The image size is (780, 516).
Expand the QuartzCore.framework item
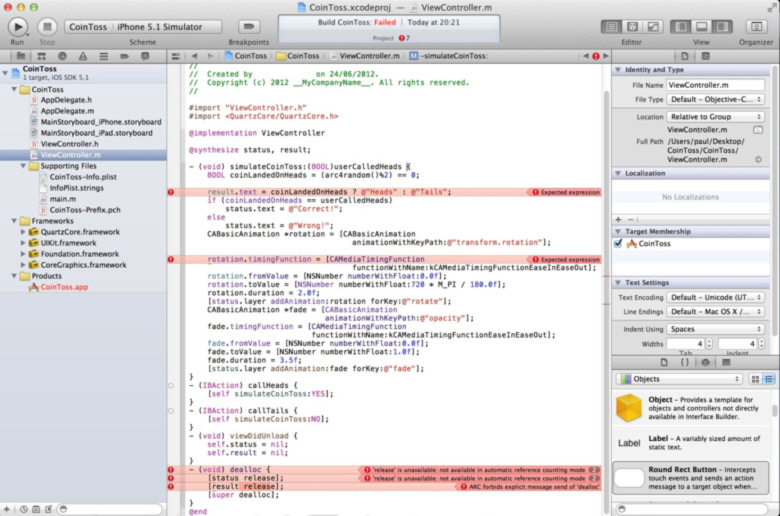pos(23,232)
